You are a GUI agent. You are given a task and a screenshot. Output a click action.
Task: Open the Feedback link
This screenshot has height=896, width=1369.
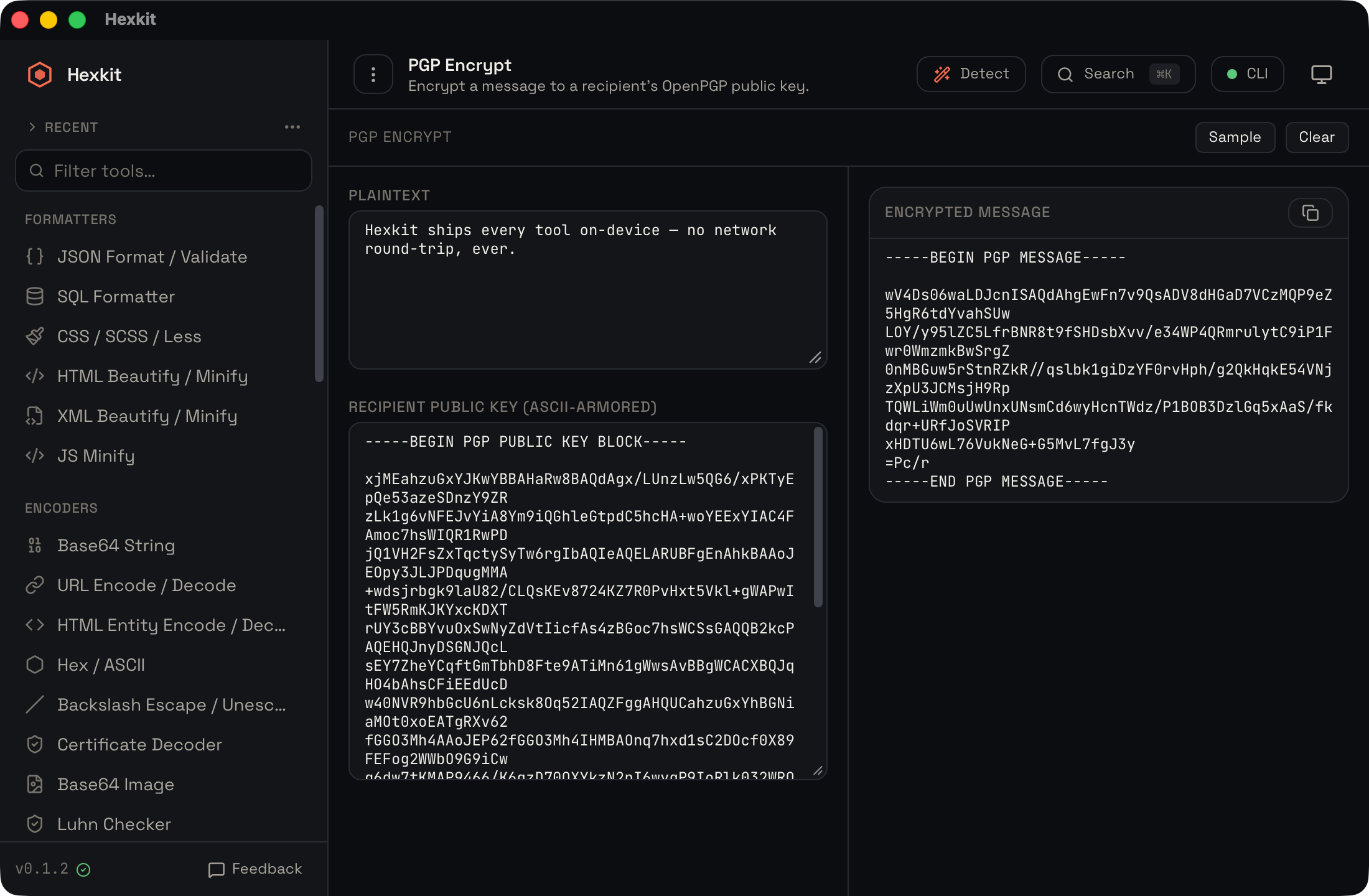pos(255,869)
